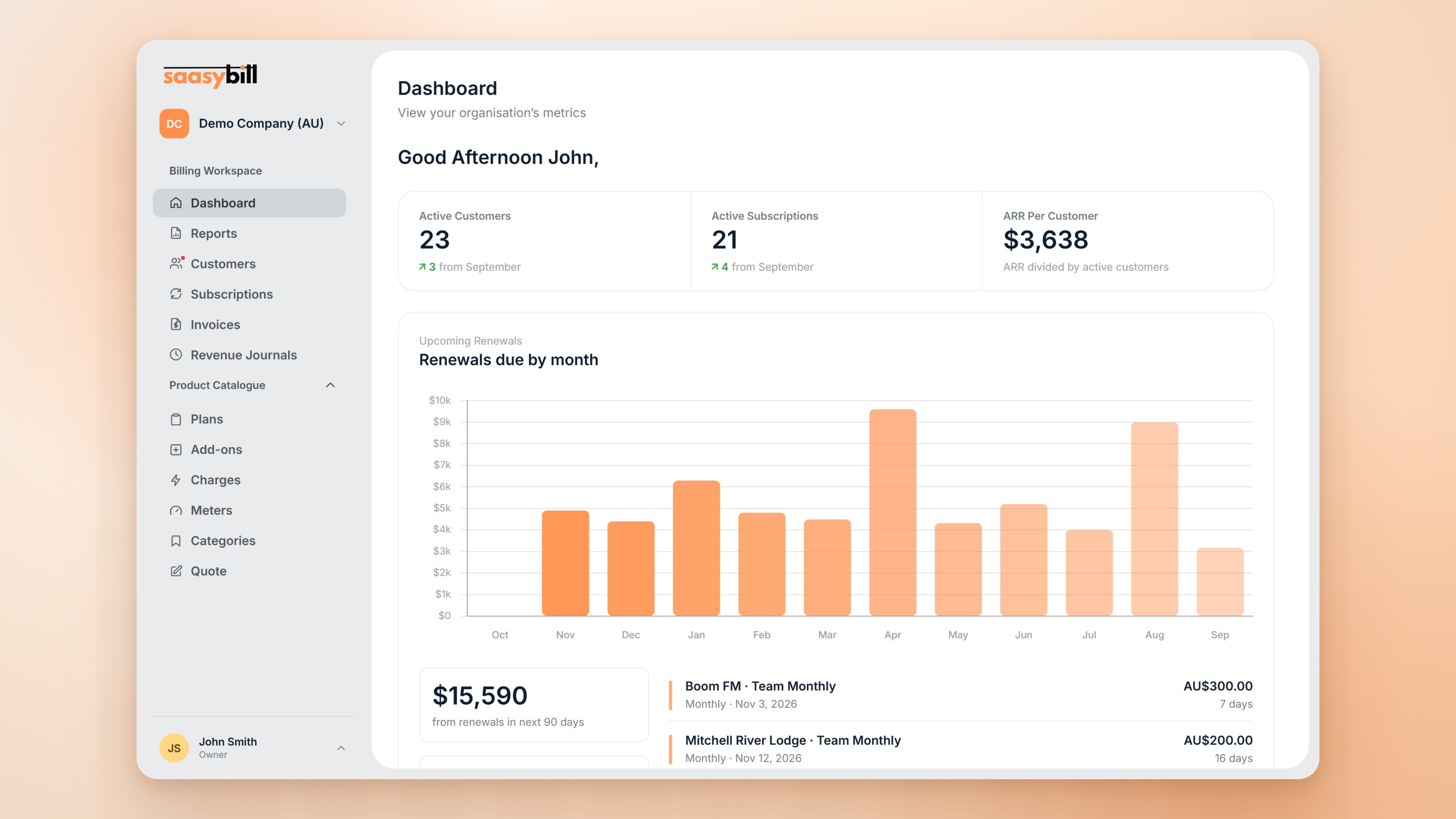Click the 'Good Afternoon John,' greeting

498,158
